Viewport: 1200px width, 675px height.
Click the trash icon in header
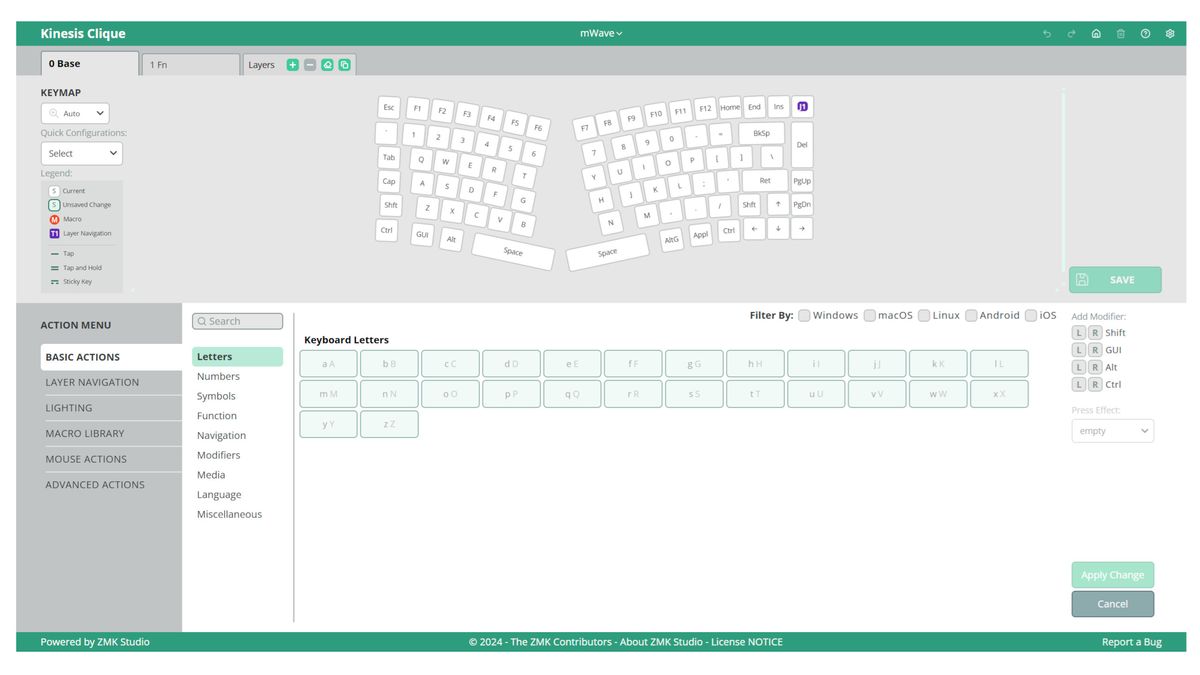click(1121, 34)
